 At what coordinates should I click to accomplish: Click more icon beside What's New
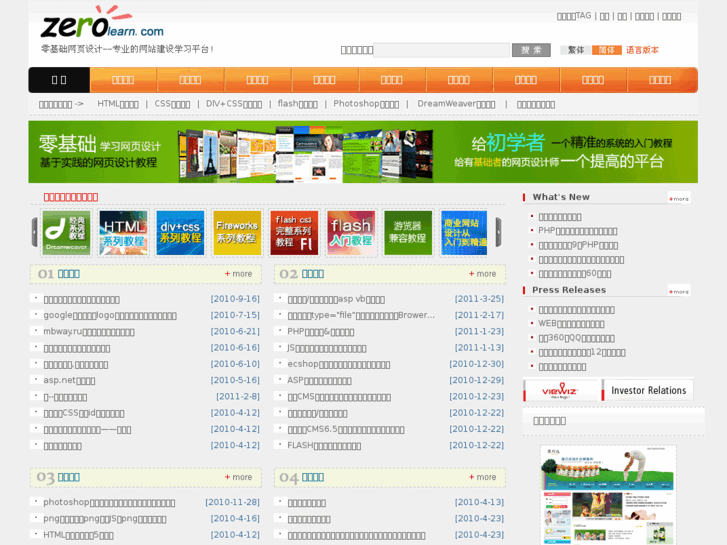[x=679, y=199]
